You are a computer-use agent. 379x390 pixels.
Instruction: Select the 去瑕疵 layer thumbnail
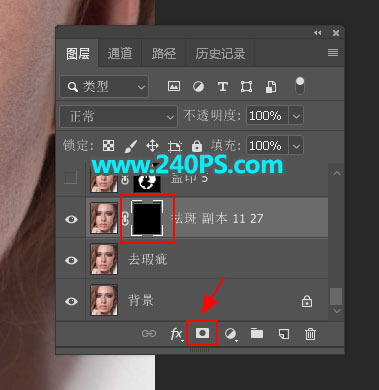tap(104, 259)
